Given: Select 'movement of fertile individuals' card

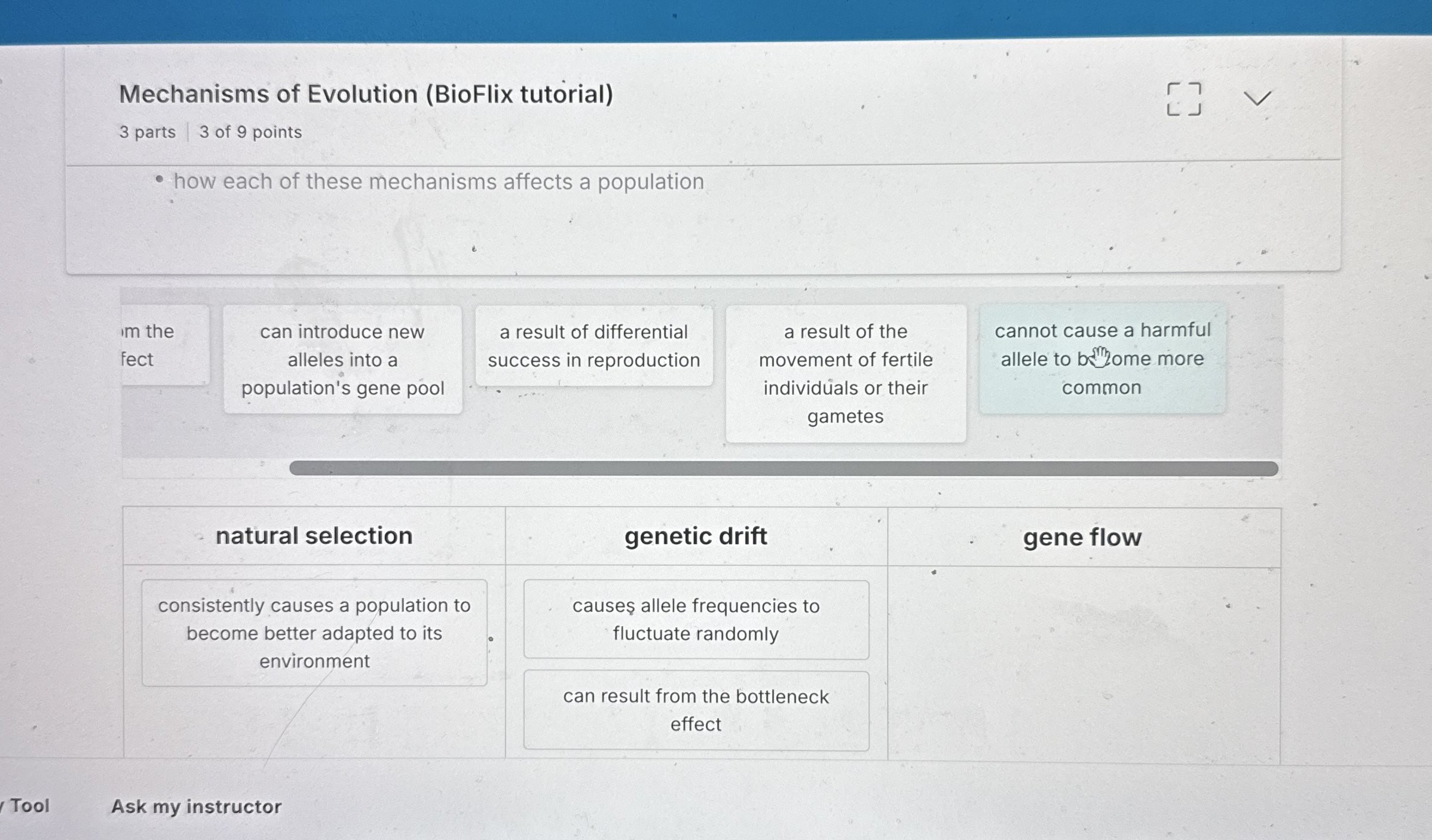Looking at the screenshot, I should 846,373.
